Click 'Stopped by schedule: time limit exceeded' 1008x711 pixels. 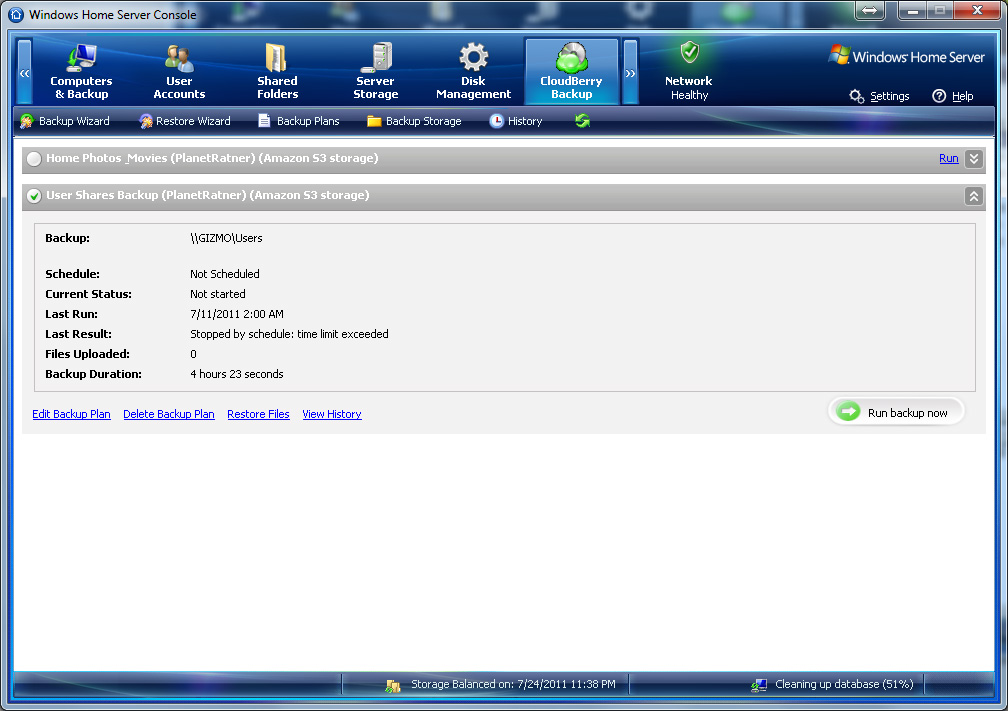pyautogui.click(x=289, y=334)
